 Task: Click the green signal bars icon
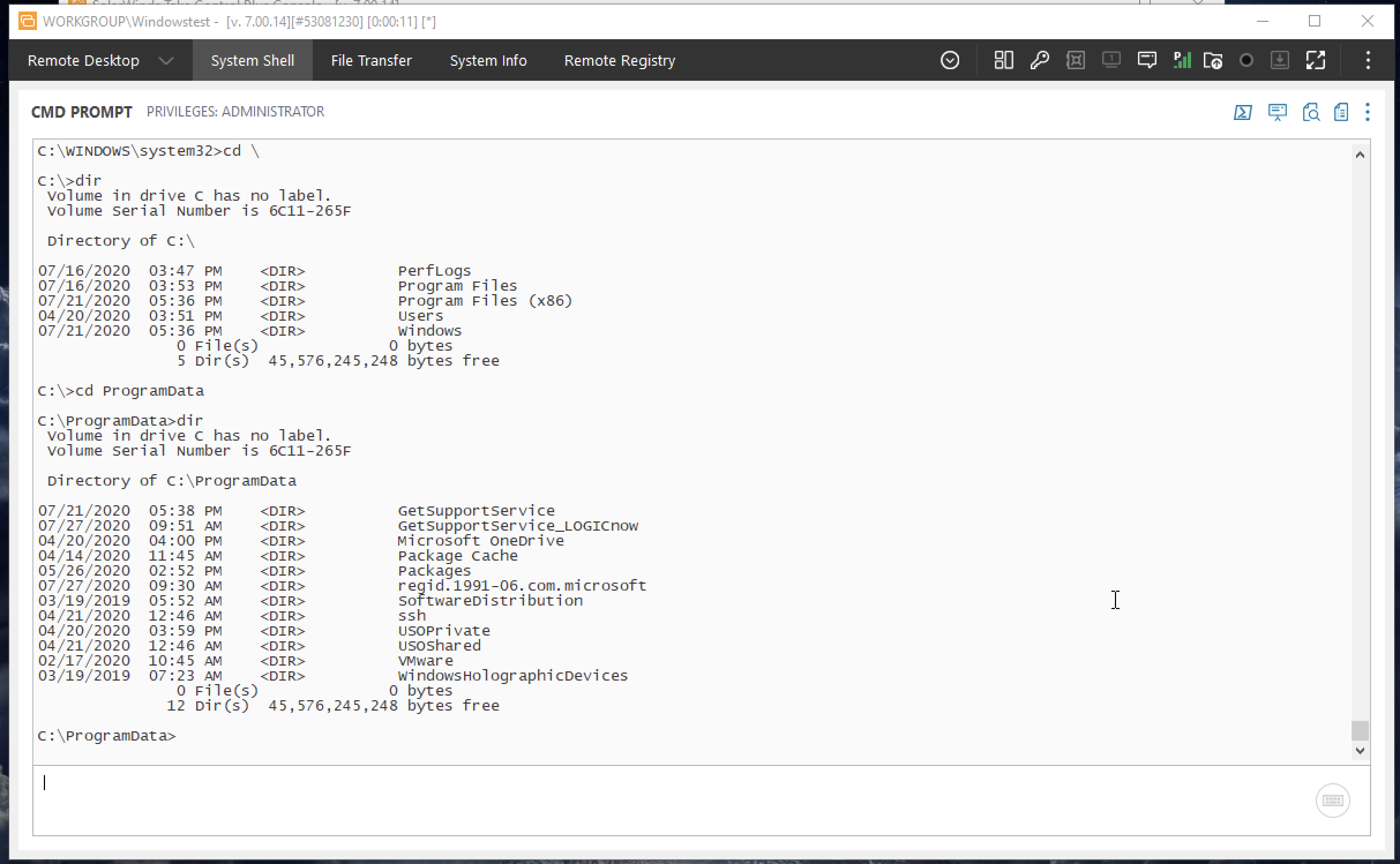(1182, 60)
